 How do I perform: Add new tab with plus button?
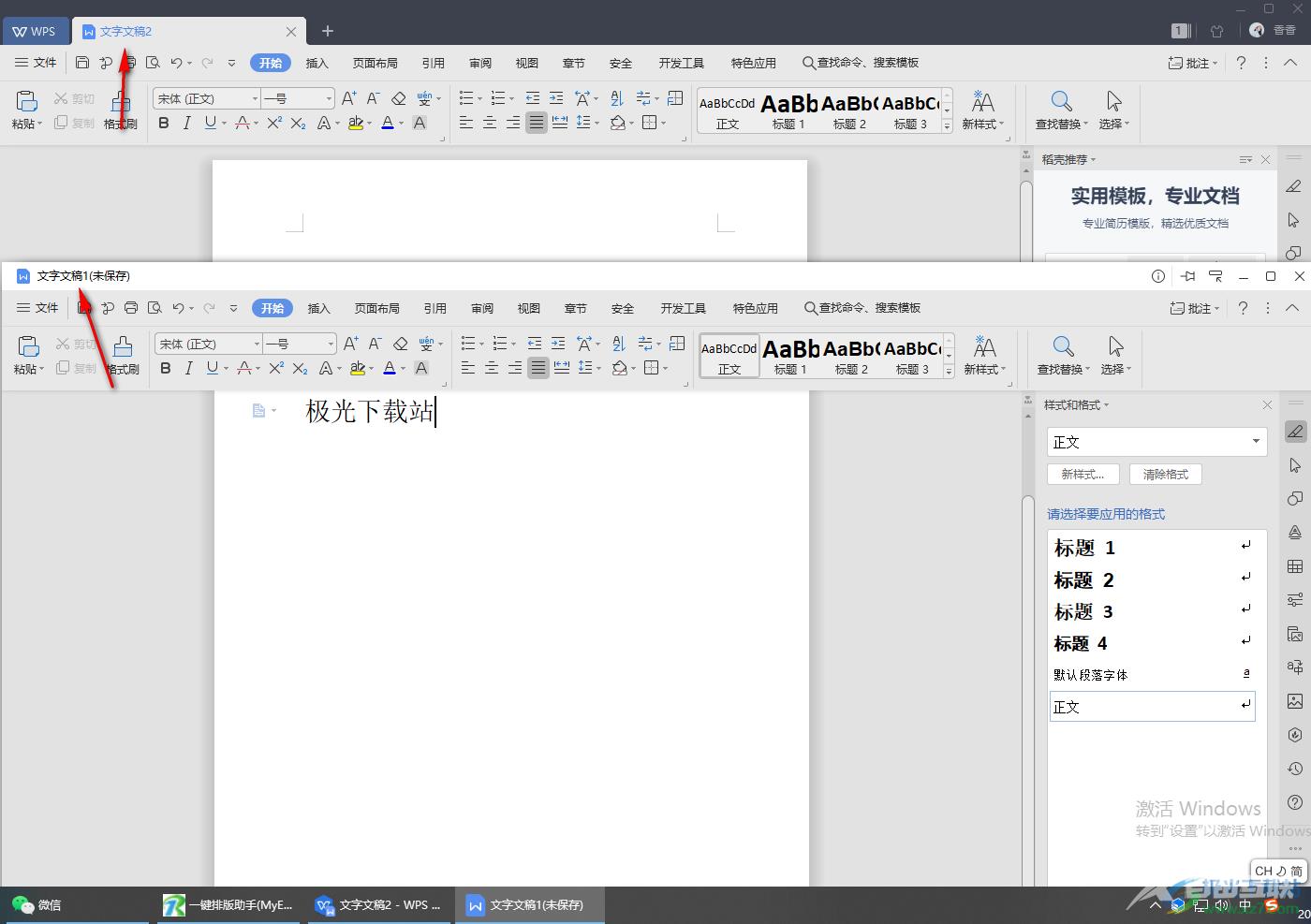[x=328, y=31]
